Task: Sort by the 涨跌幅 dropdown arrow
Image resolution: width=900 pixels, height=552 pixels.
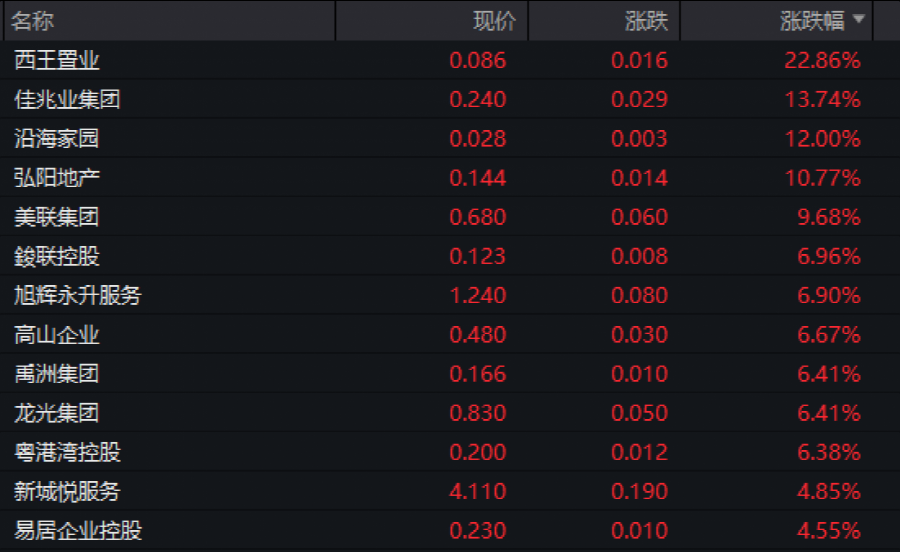Action: (x=859, y=19)
